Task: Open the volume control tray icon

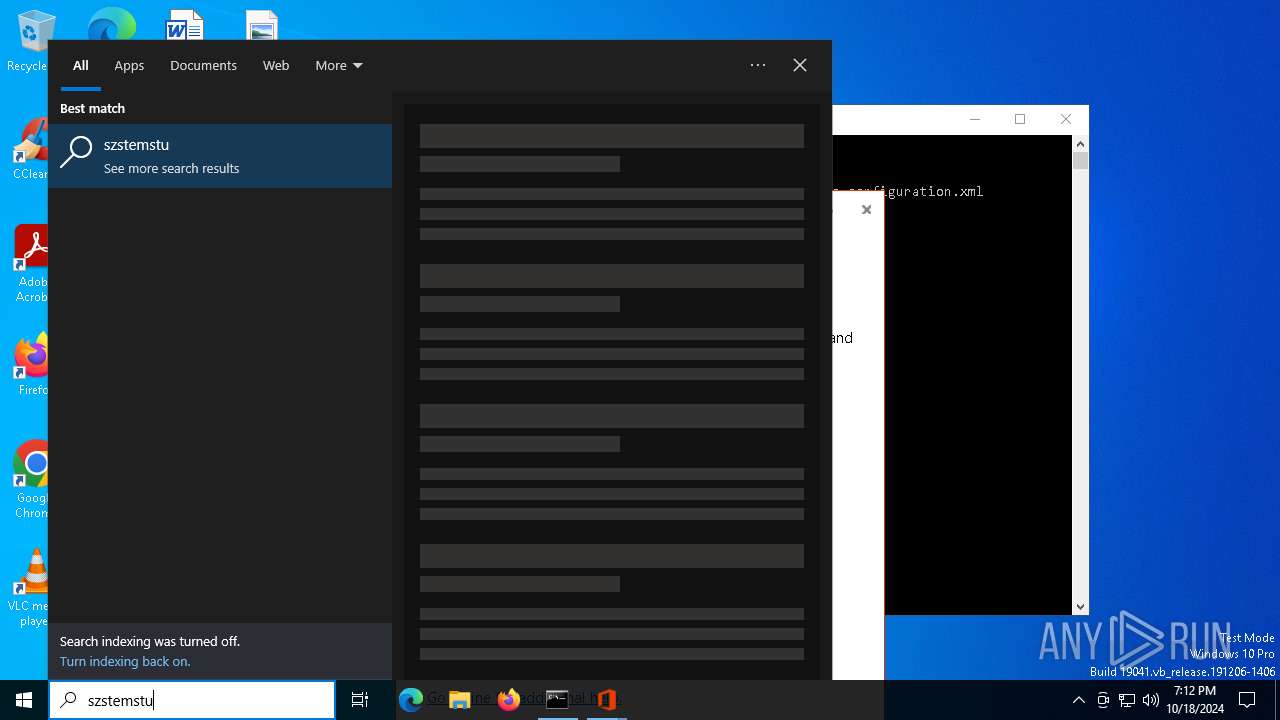Action: coord(1151,700)
